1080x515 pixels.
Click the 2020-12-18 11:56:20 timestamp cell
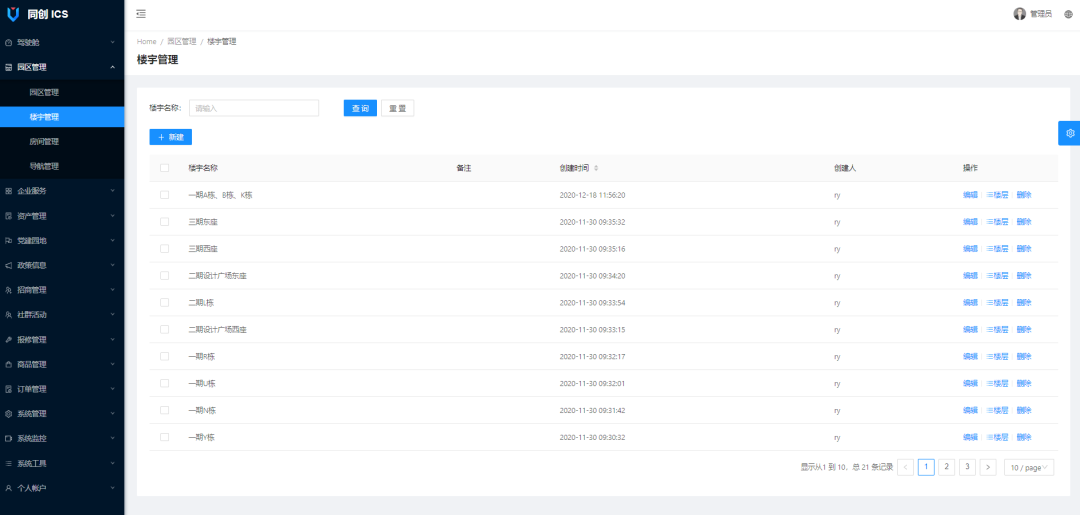click(x=592, y=195)
